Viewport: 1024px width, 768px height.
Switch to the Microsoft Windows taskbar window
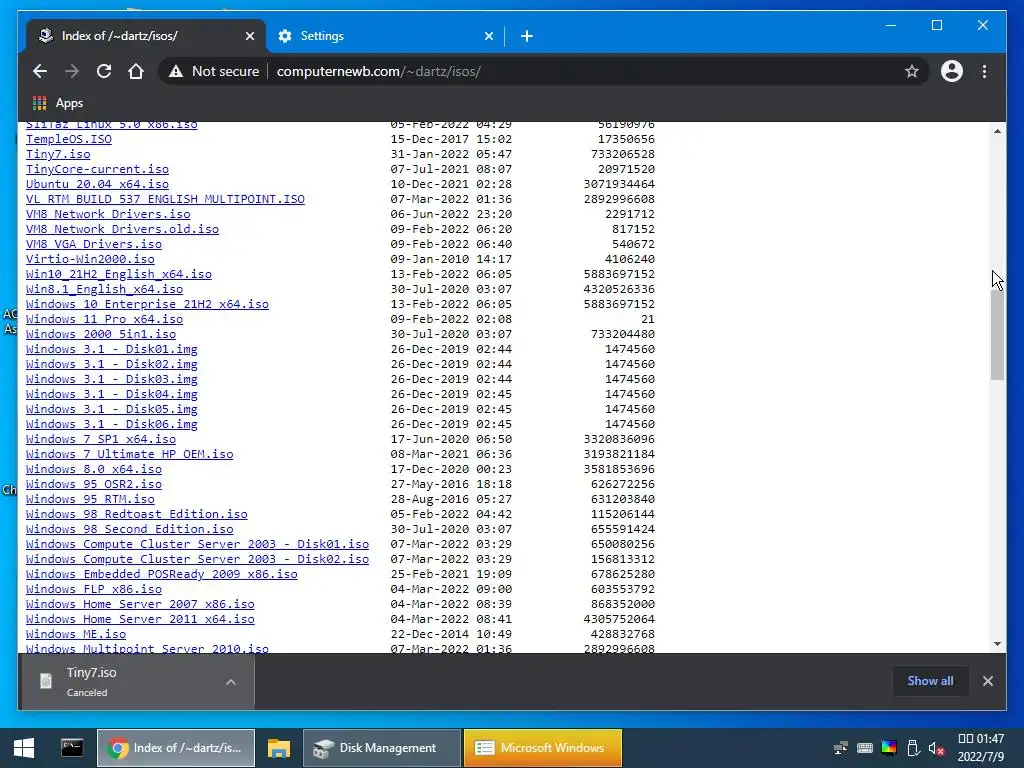(543, 748)
